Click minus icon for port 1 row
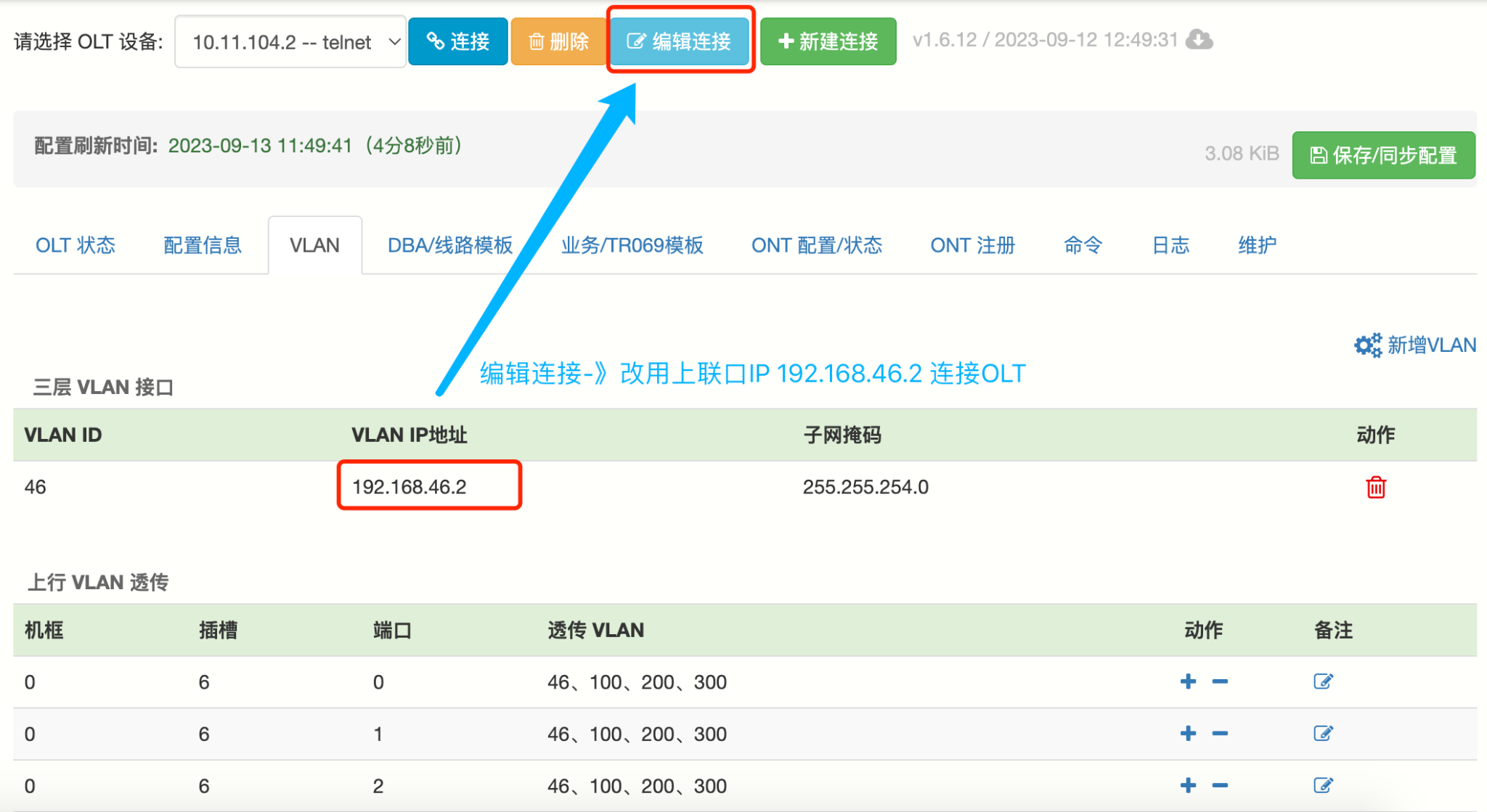Image resolution: width=1487 pixels, height=812 pixels. click(1220, 734)
